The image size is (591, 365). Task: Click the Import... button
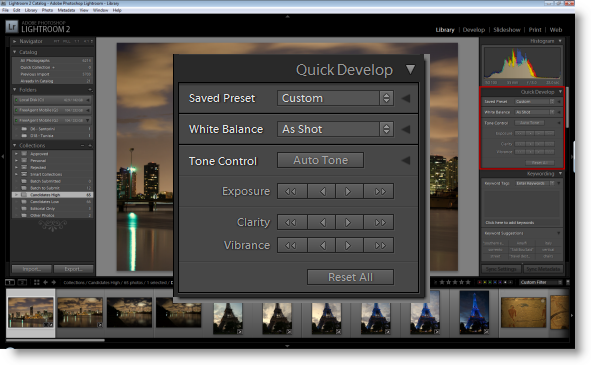coord(32,269)
